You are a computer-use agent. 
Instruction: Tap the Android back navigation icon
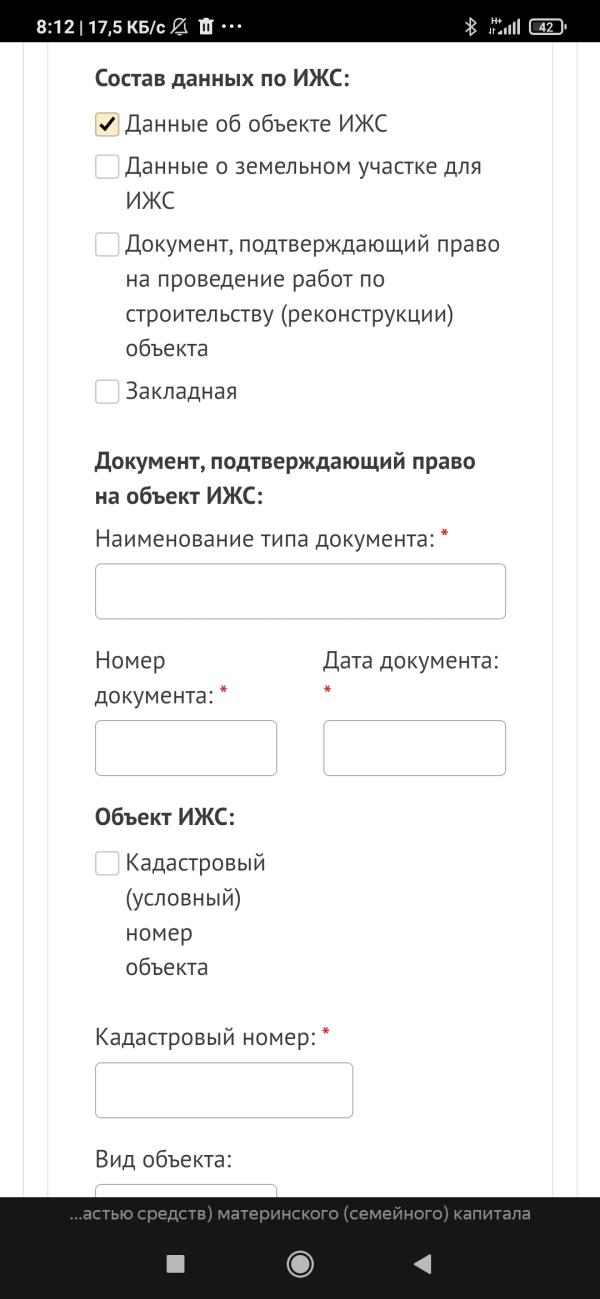[x=422, y=1264]
